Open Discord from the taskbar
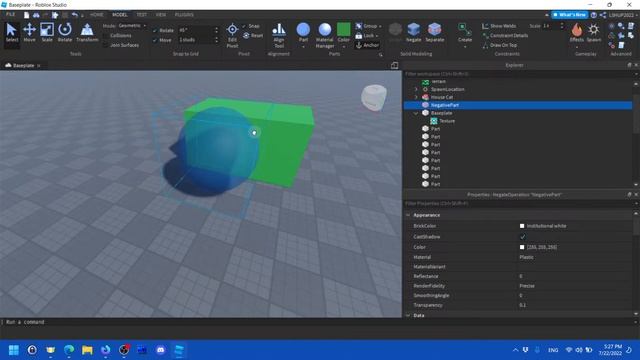The height and width of the screenshot is (360, 640). 161,350
